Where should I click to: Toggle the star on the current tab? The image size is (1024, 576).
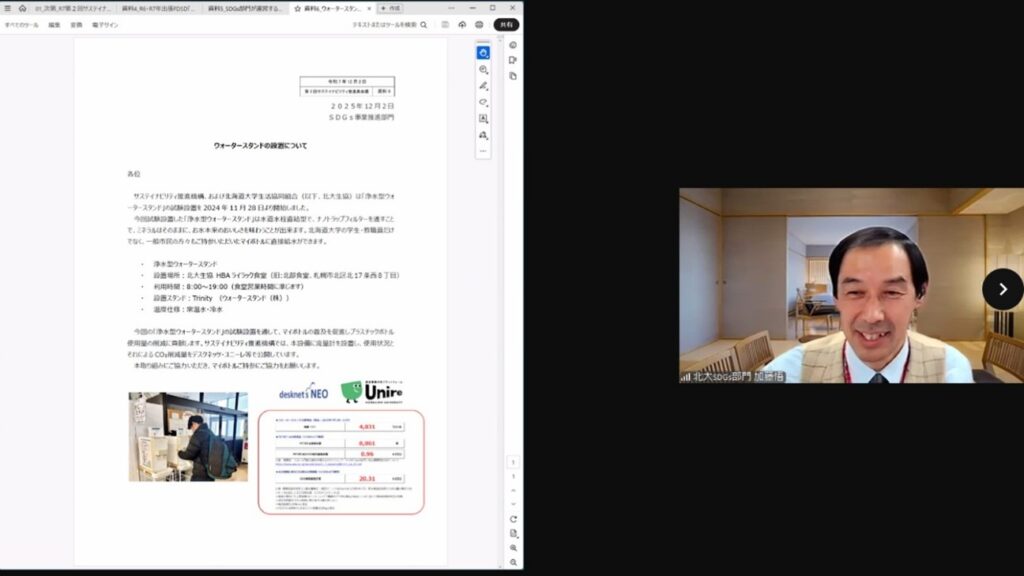(297, 8)
